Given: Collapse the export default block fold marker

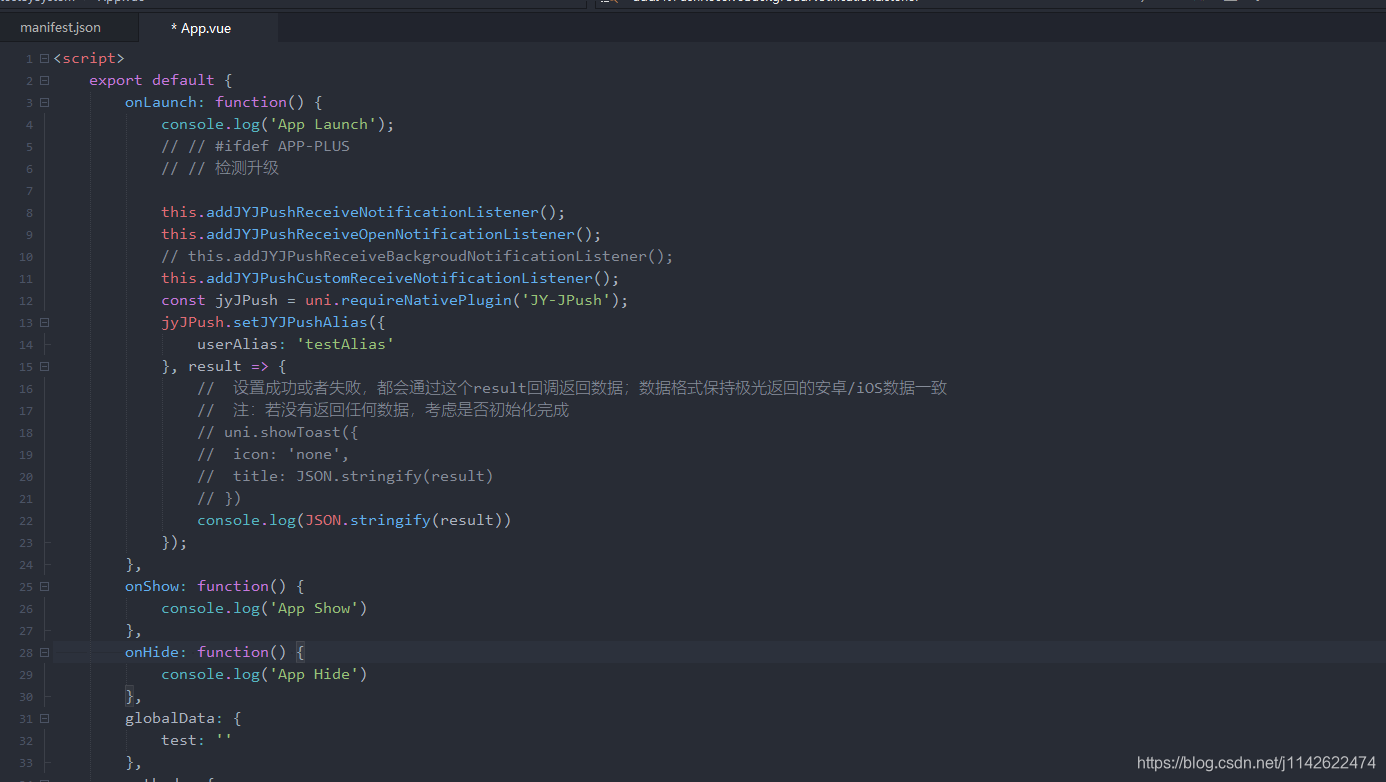Looking at the screenshot, I should point(44,81).
